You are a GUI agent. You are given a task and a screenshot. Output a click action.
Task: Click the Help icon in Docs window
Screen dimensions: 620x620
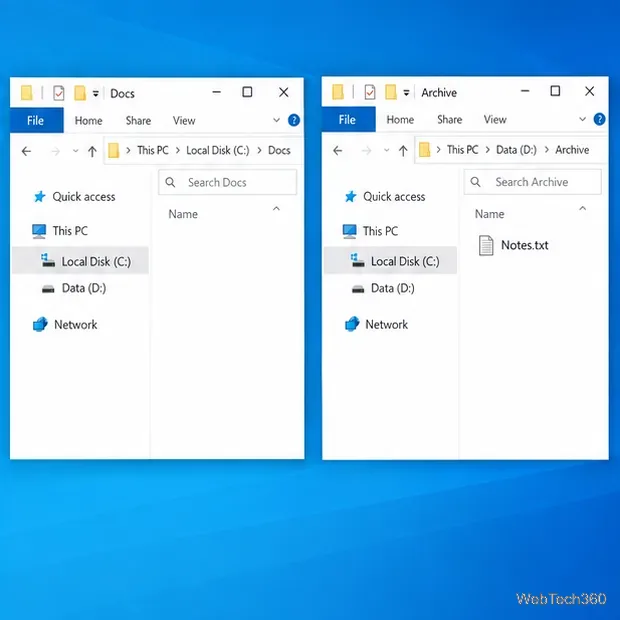[x=294, y=120]
